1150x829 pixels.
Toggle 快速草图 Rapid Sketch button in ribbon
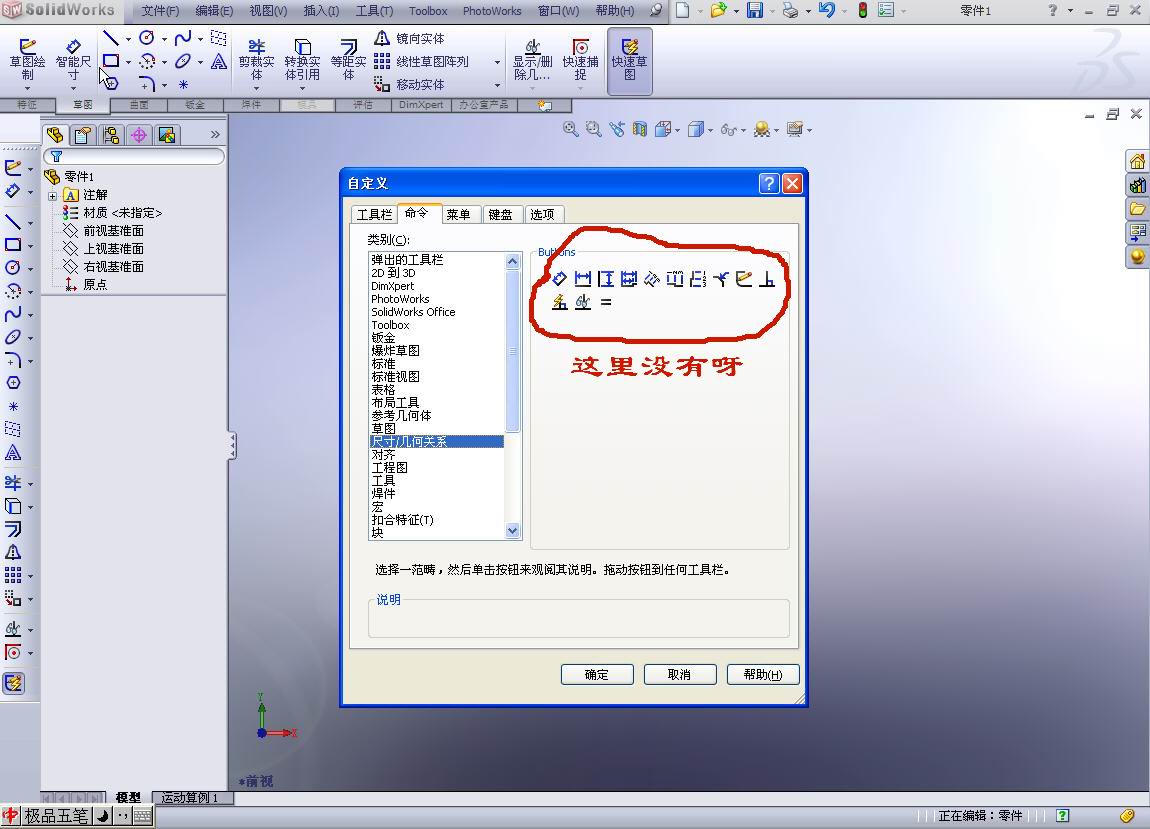[629, 61]
